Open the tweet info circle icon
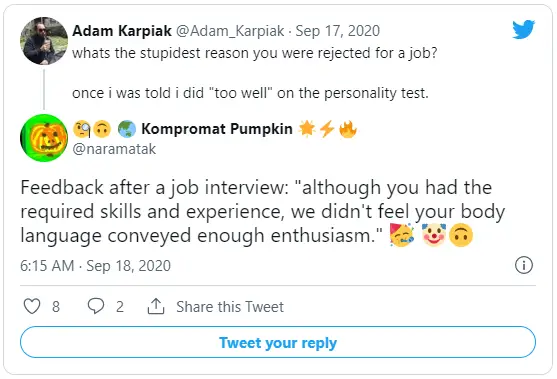 click(524, 265)
